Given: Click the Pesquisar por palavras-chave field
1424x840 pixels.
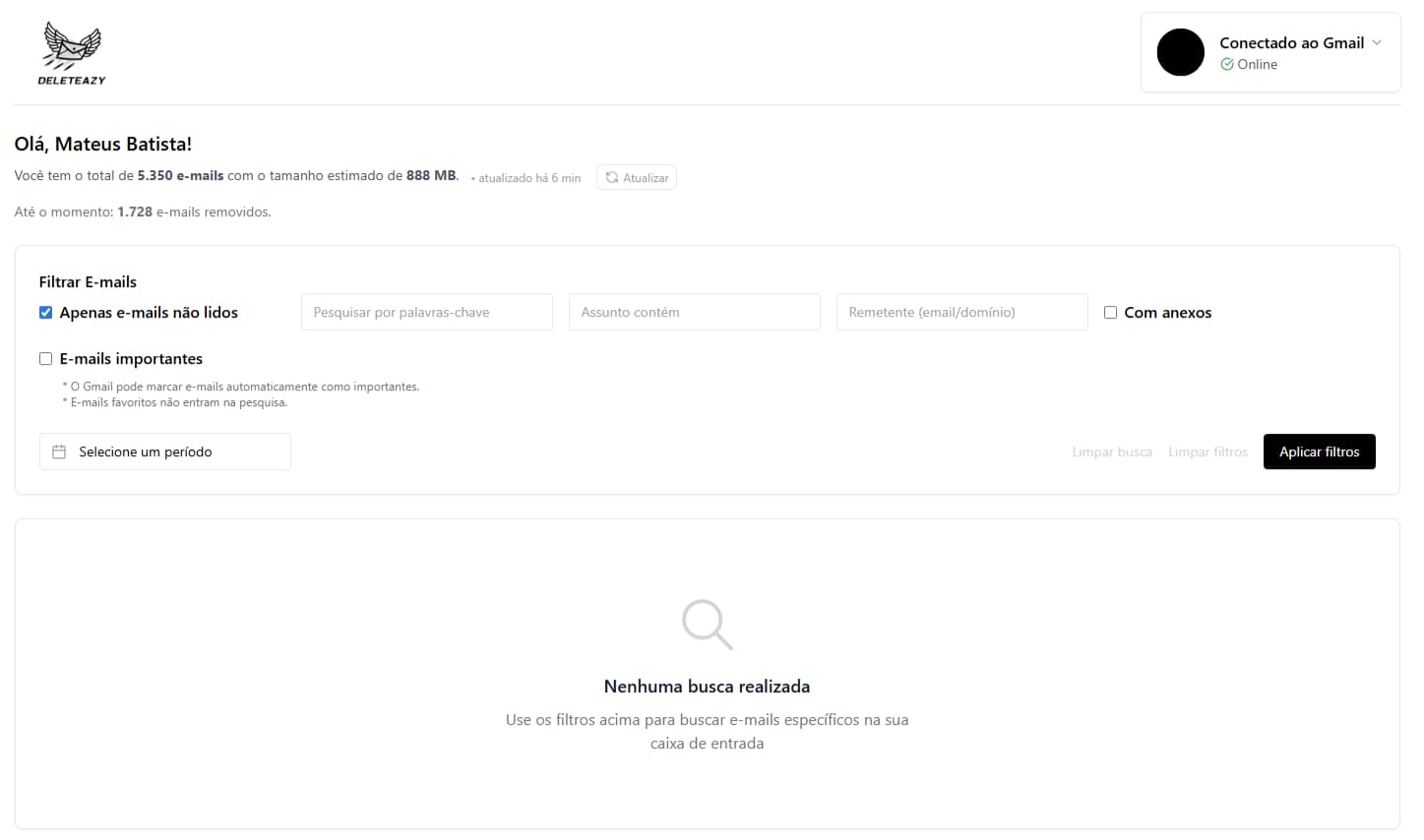Looking at the screenshot, I should coord(426,312).
